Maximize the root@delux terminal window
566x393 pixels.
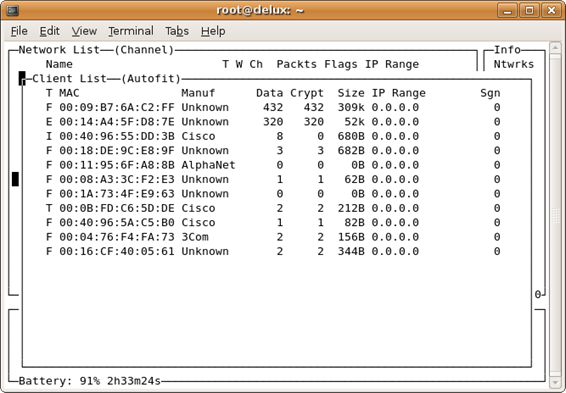tap(529, 10)
